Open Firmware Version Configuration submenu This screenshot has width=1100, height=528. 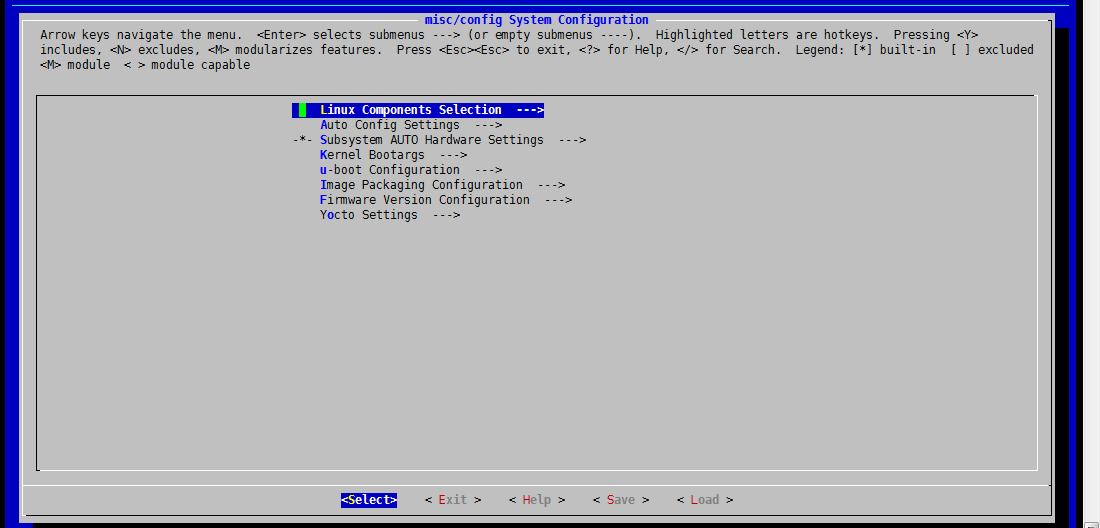point(446,200)
